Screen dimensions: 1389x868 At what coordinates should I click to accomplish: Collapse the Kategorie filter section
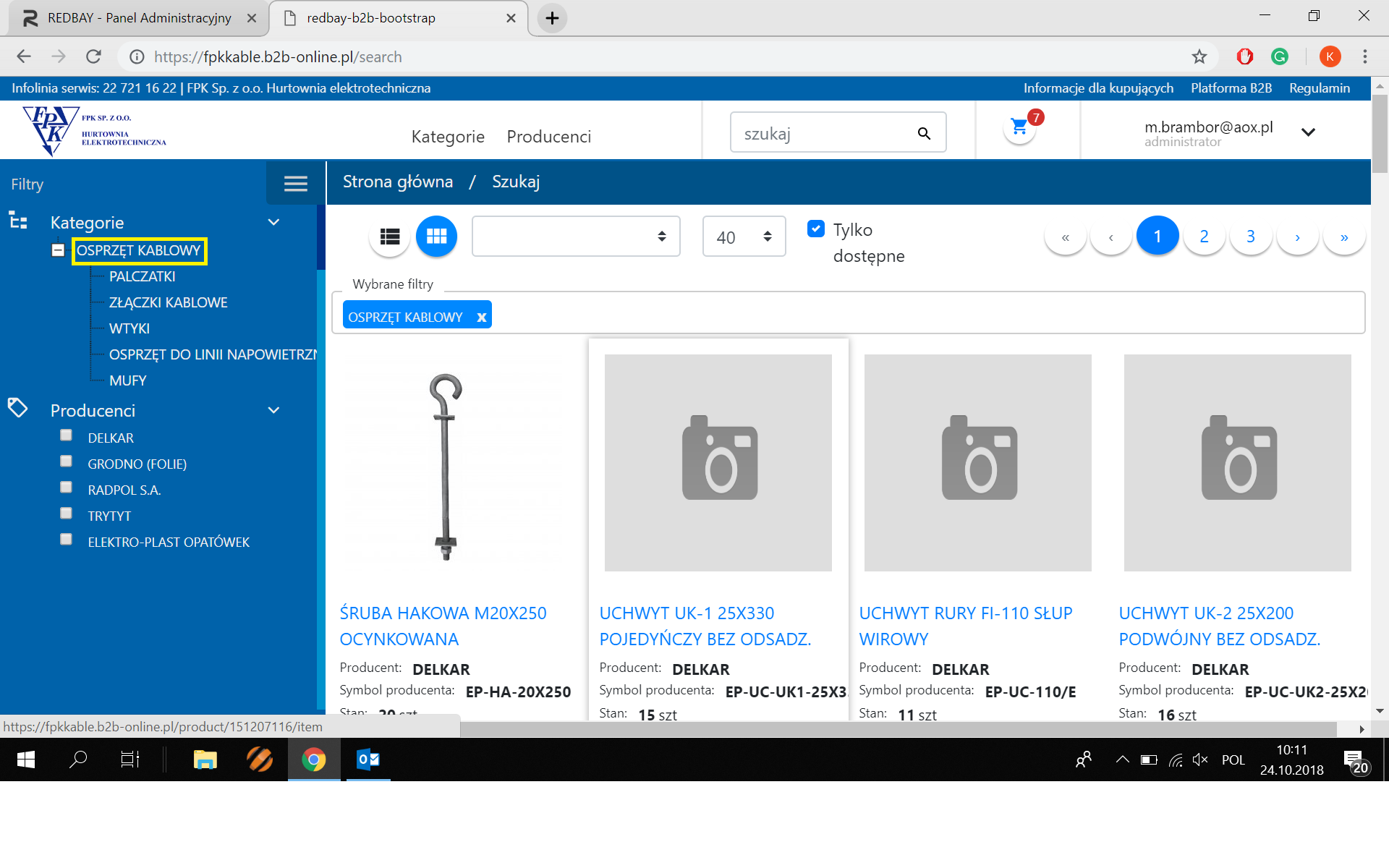click(273, 222)
